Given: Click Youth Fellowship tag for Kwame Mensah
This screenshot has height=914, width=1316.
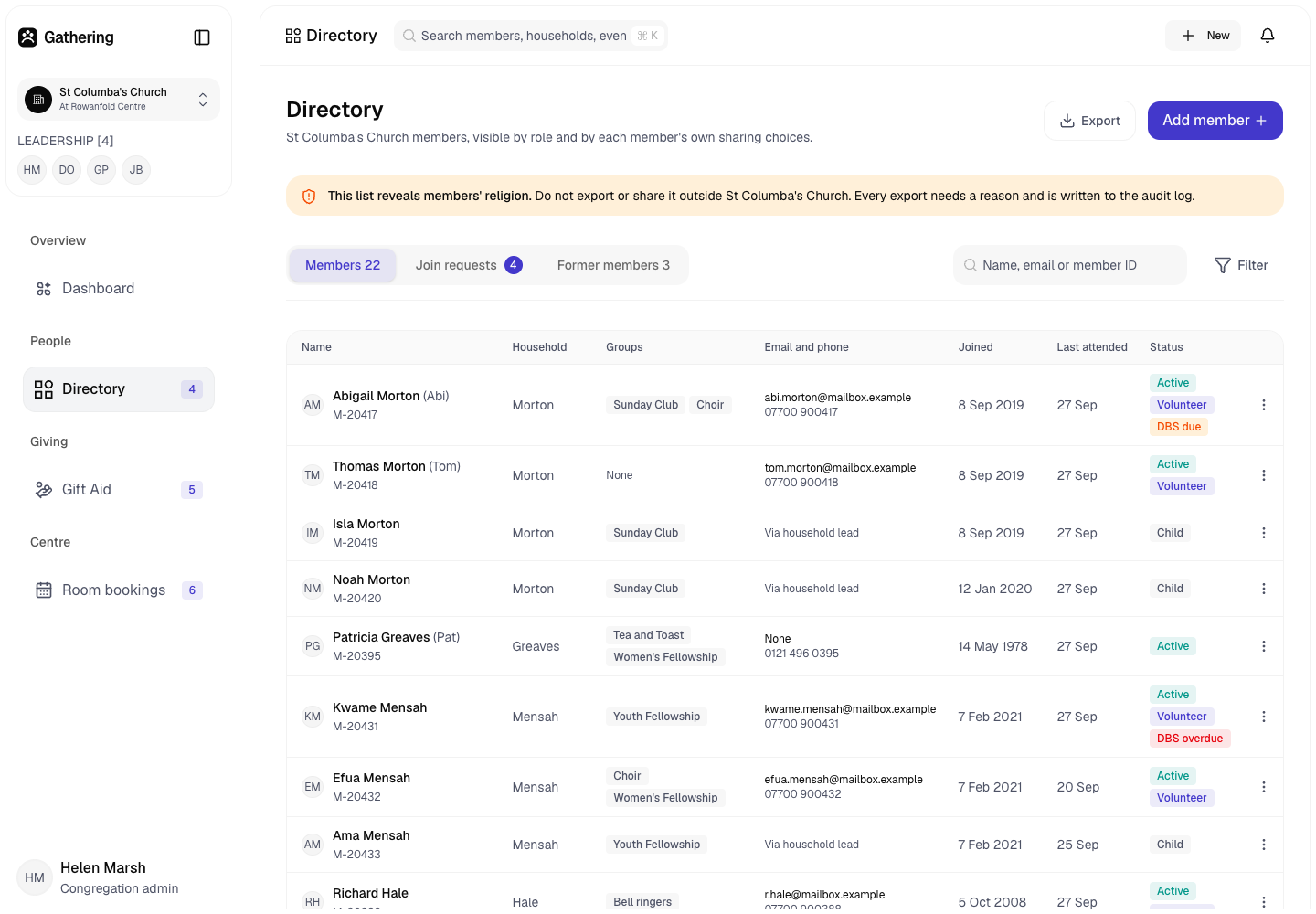Looking at the screenshot, I should pos(657,717).
